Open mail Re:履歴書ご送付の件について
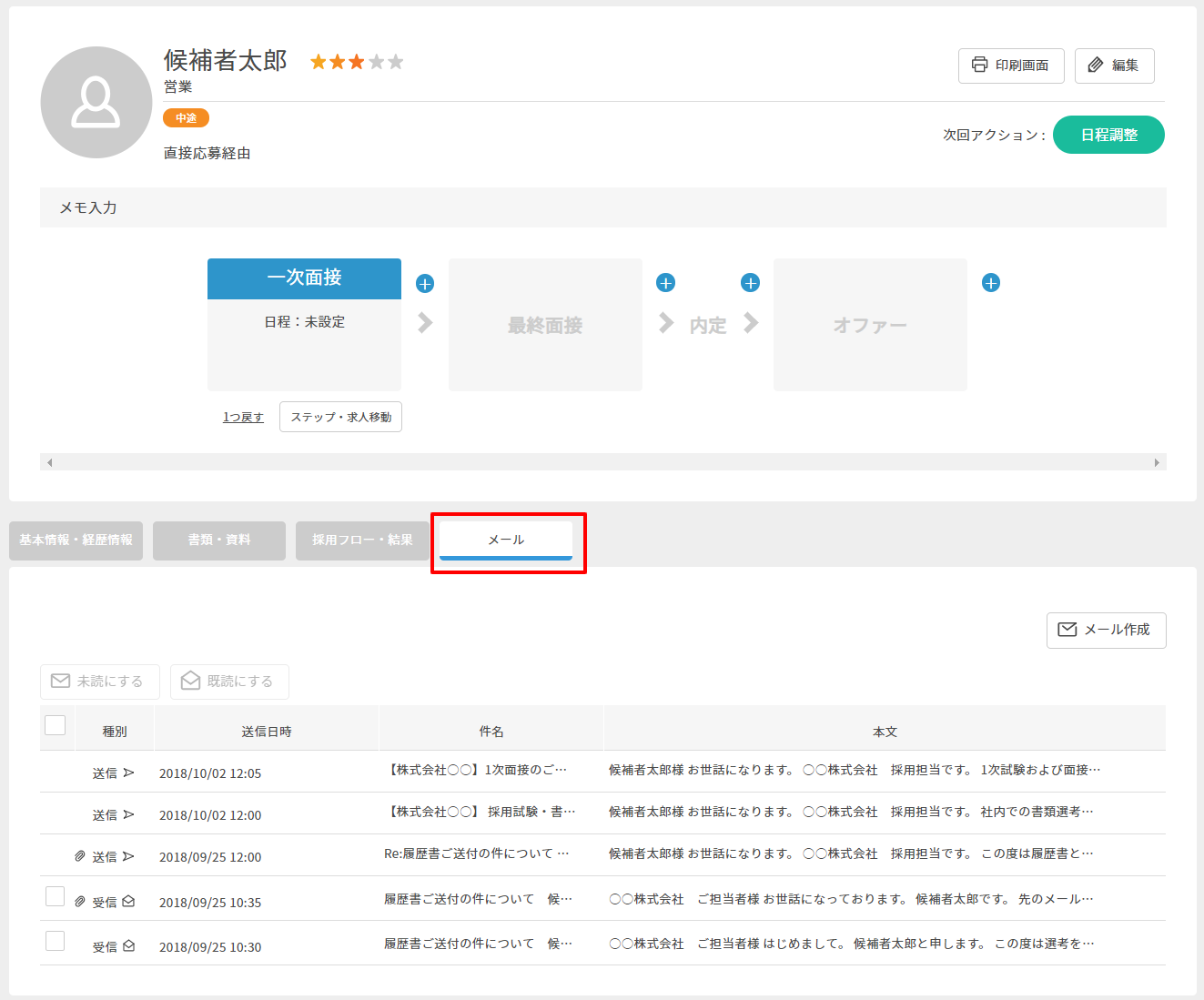The width and height of the screenshot is (1204, 1000). [x=477, y=854]
